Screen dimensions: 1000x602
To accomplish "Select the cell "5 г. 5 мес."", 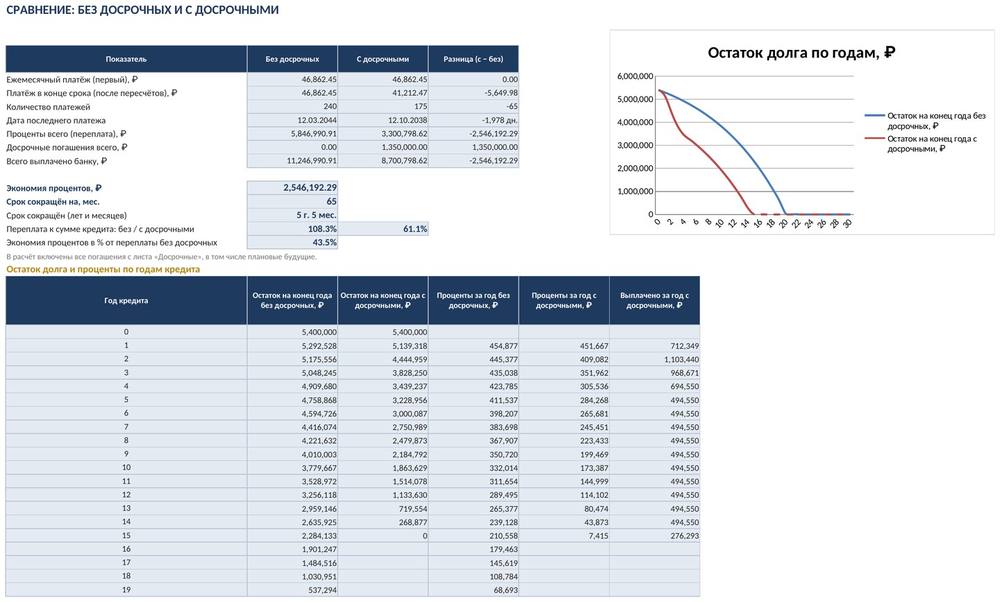I will click(x=292, y=215).
